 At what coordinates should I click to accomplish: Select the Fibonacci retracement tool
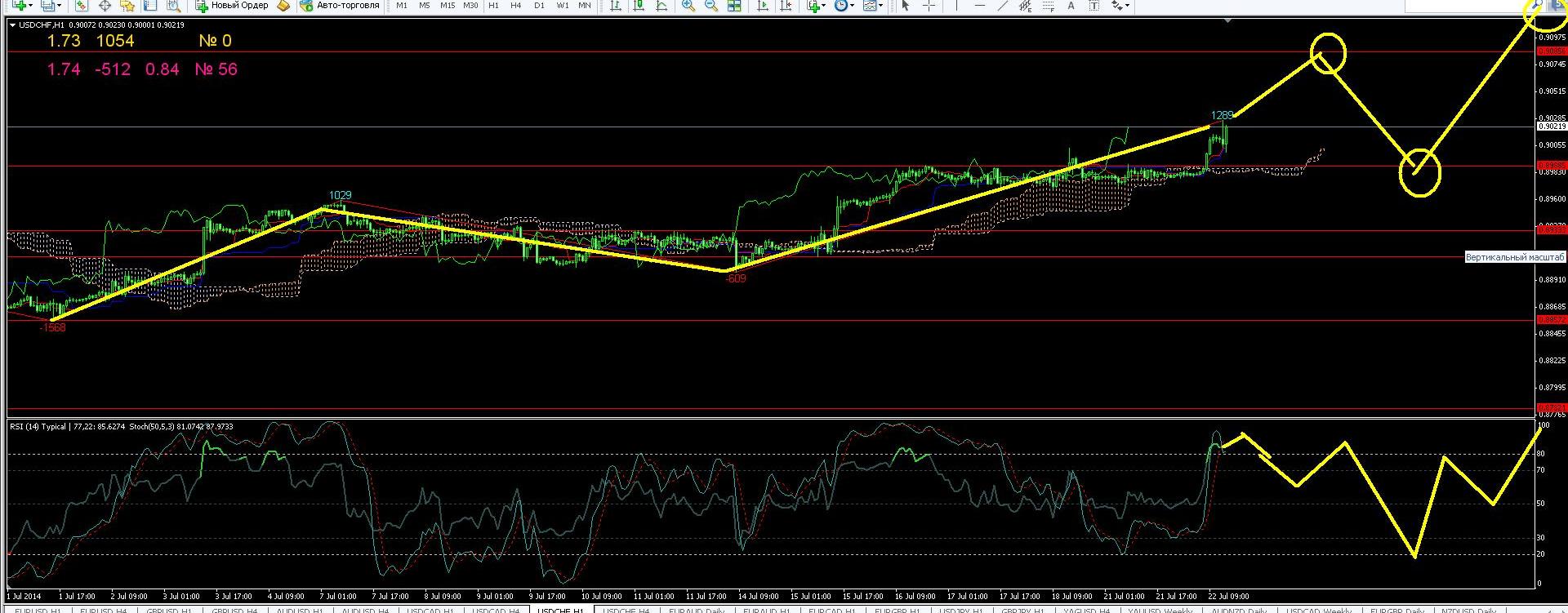pyautogui.click(x=1049, y=6)
